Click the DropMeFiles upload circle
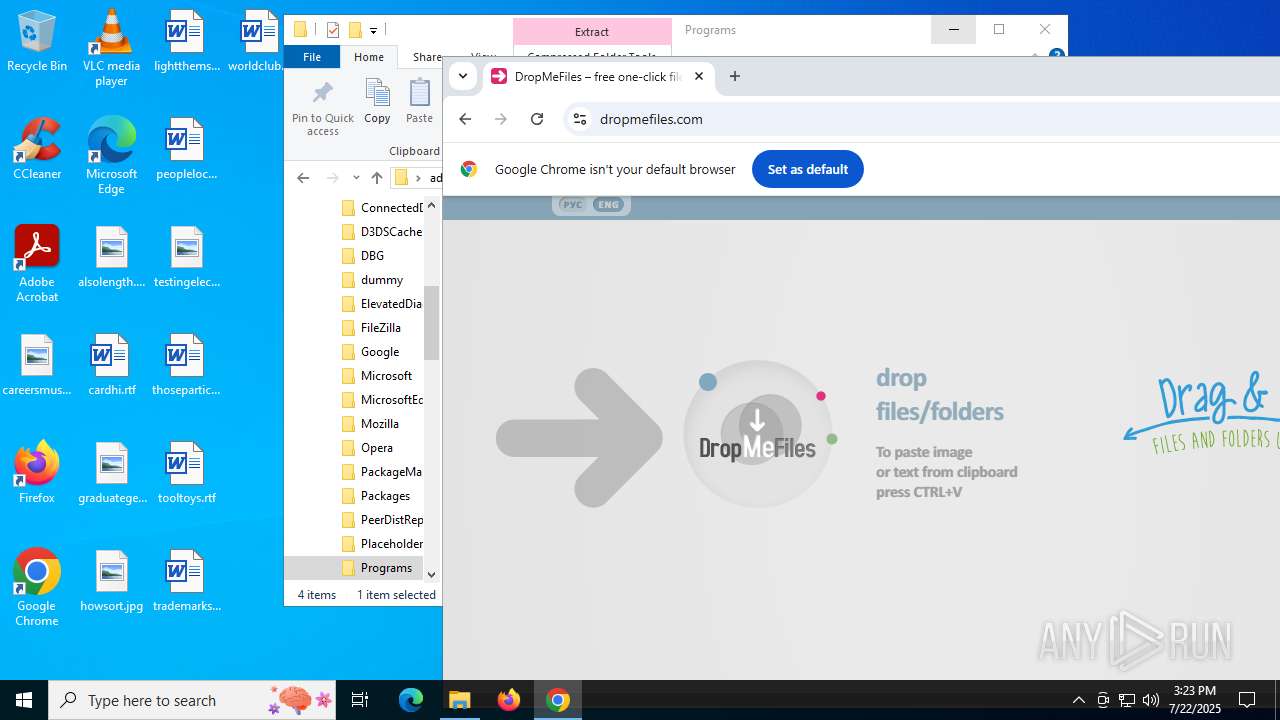1280x720 pixels. click(x=757, y=434)
